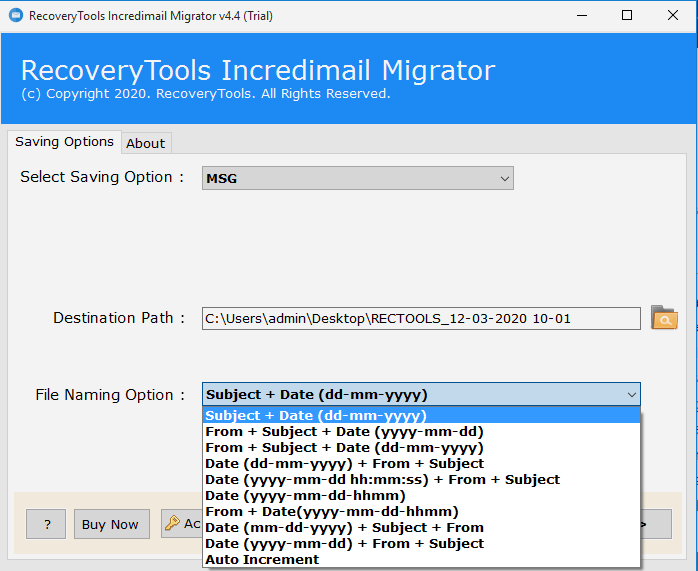Image resolution: width=698 pixels, height=571 pixels.
Task: Maximize the Incredimail Migrator window
Action: (627, 16)
